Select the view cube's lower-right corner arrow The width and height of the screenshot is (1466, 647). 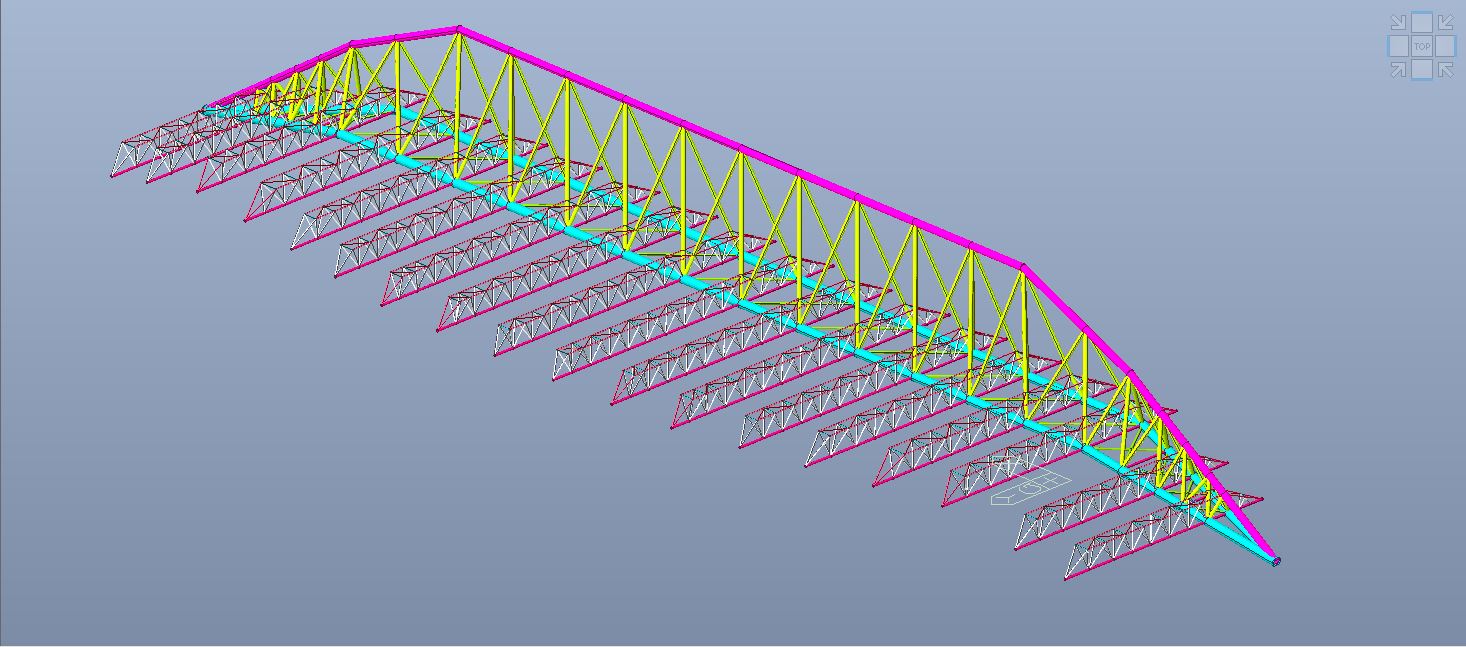[1445, 69]
